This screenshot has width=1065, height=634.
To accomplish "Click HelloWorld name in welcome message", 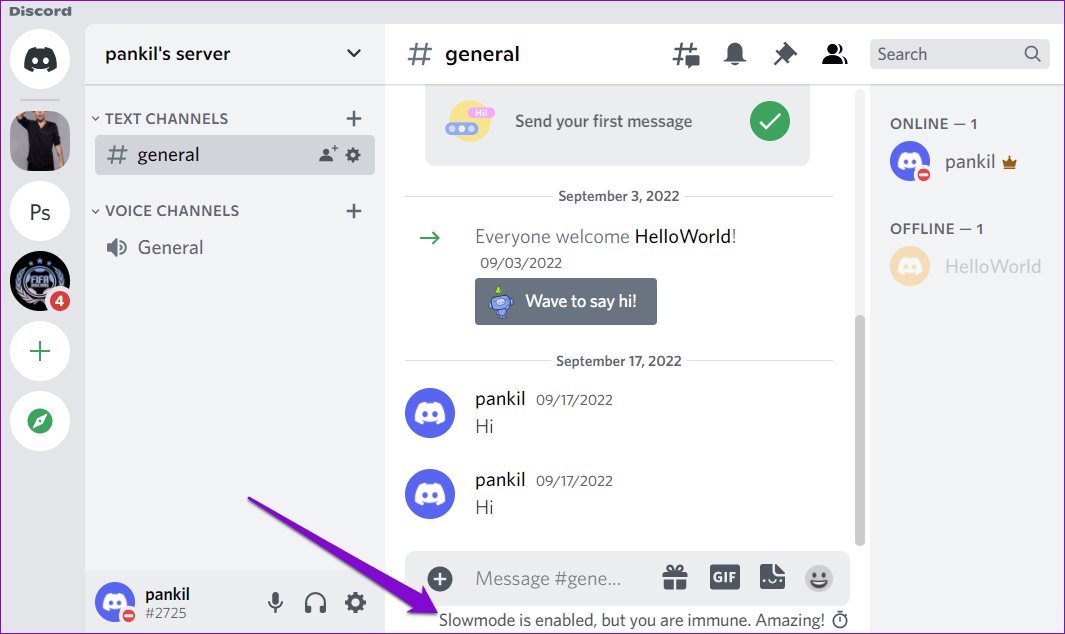I will (683, 236).
